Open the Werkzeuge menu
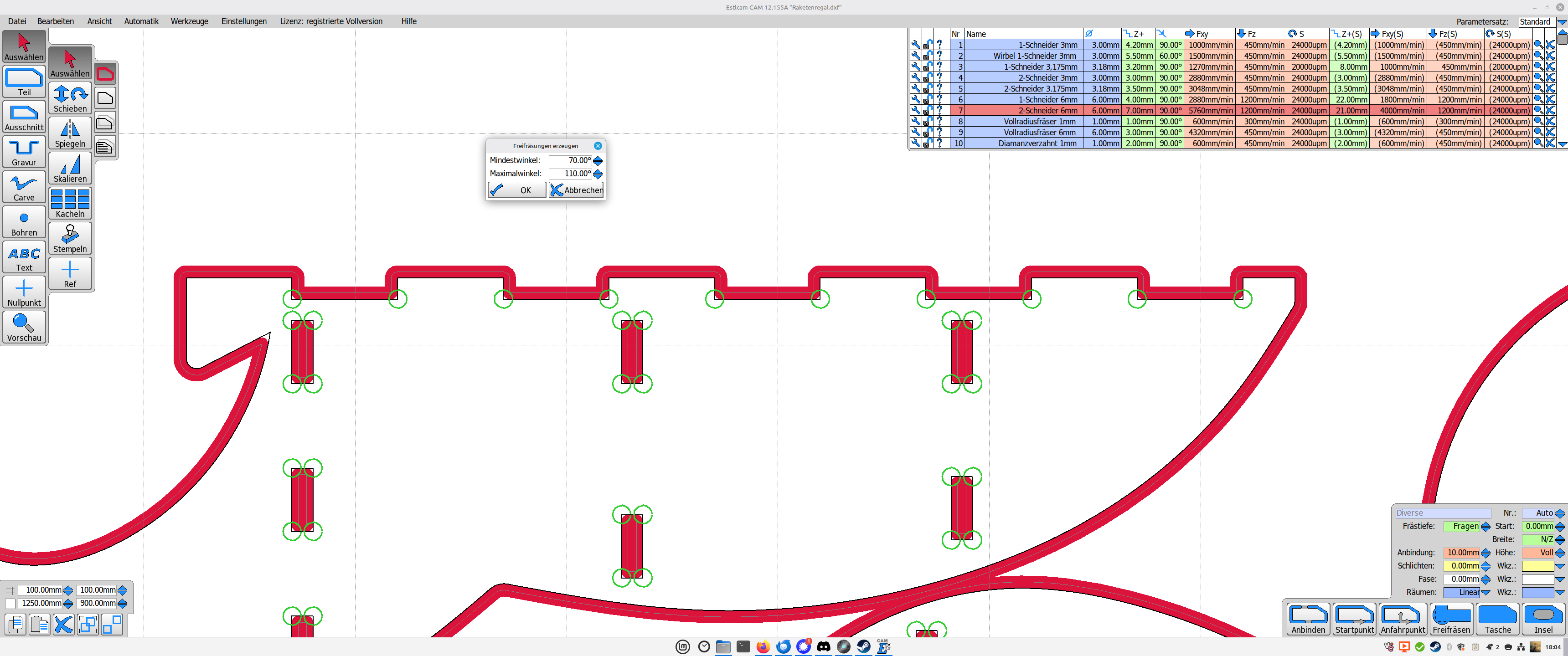This screenshot has height=656, width=1568. 189,21
